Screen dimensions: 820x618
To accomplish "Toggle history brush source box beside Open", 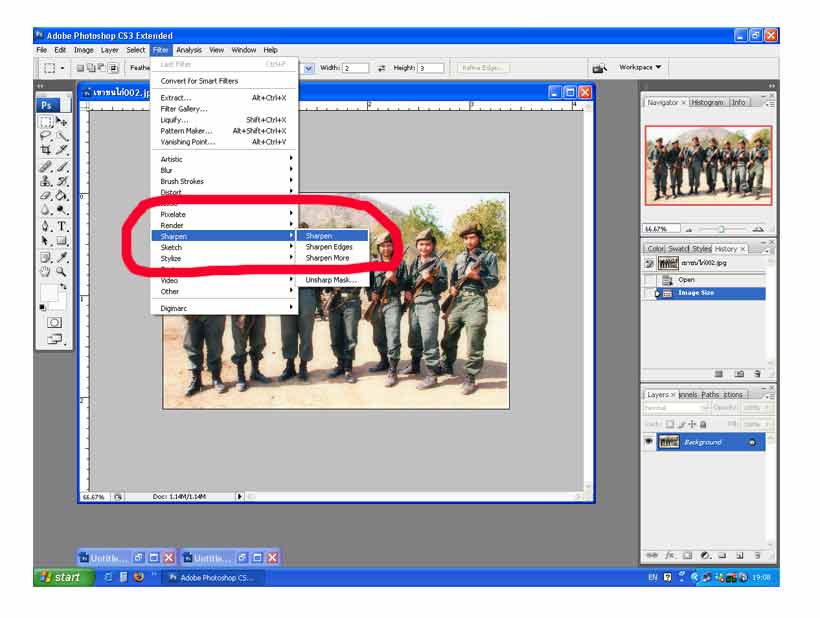I will tap(649, 280).
